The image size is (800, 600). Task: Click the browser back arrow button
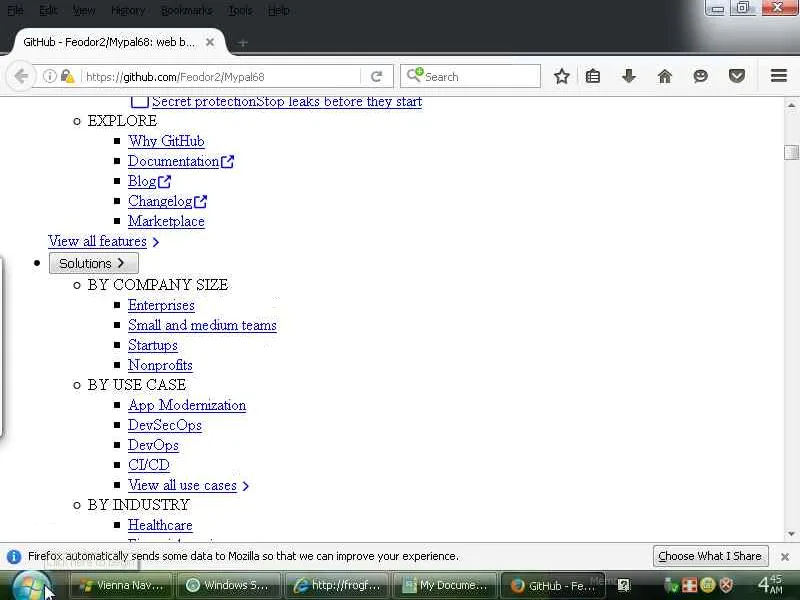point(21,77)
